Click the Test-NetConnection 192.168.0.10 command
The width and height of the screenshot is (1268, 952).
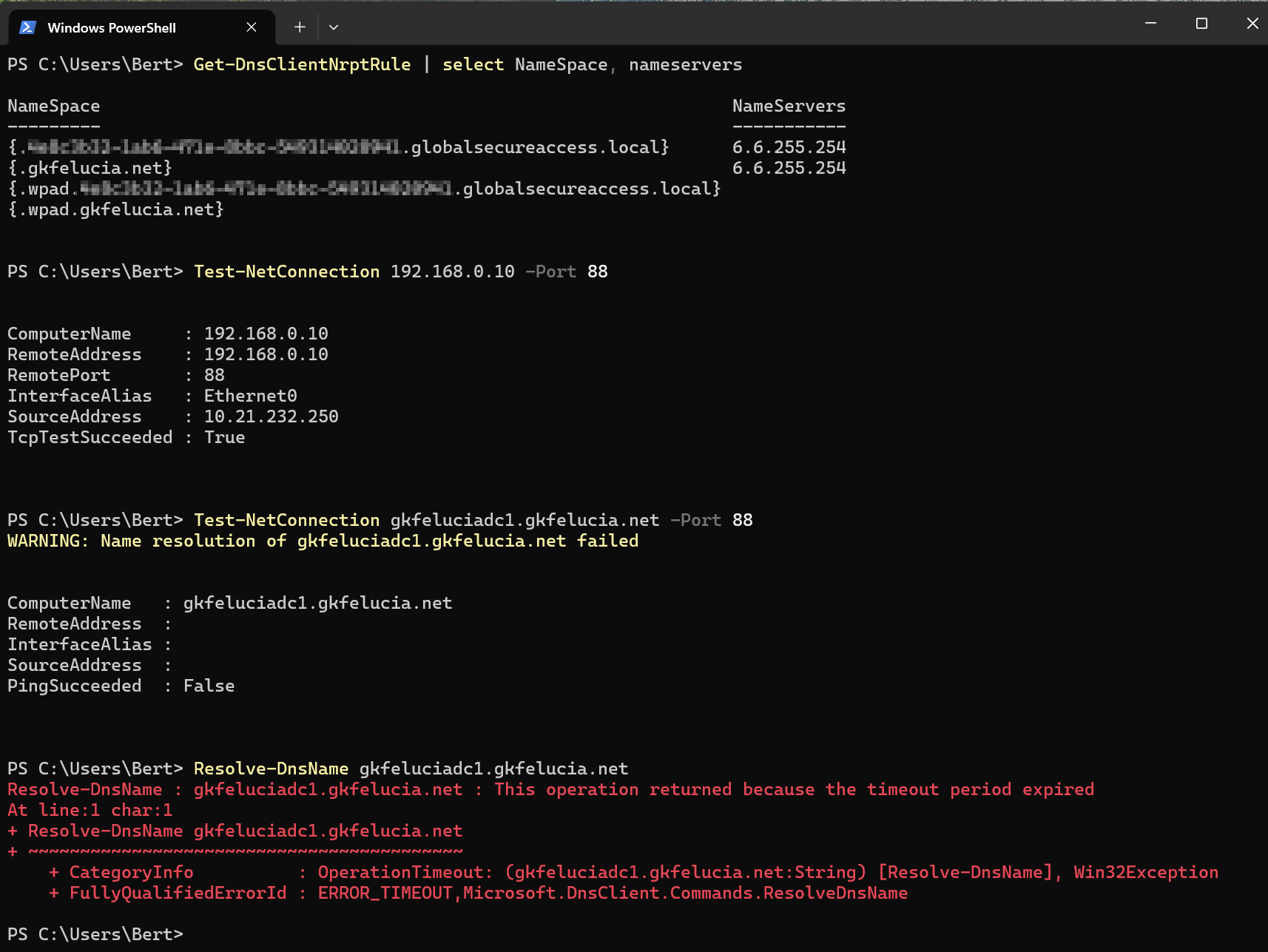point(401,272)
